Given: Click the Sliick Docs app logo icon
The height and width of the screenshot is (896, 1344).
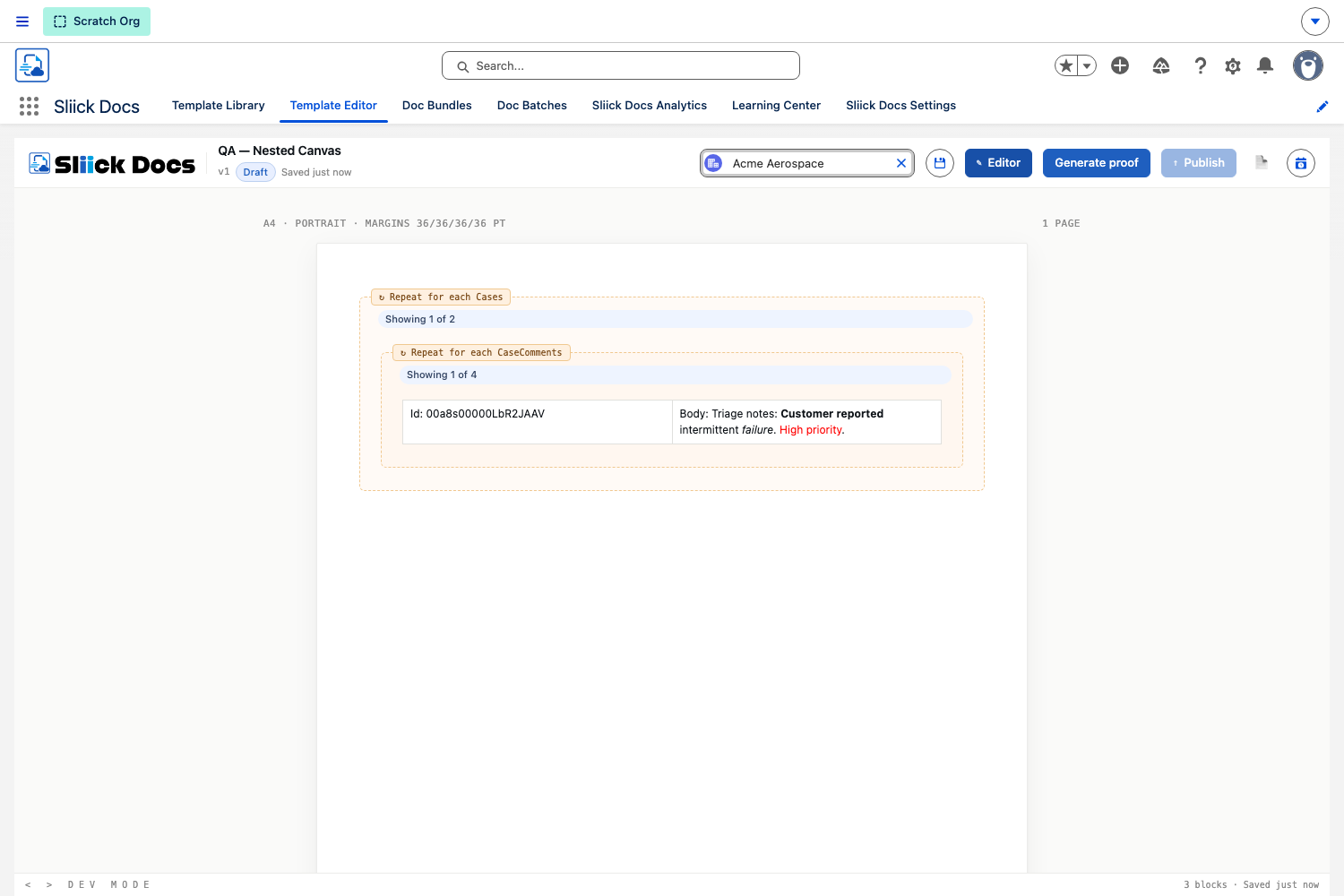Looking at the screenshot, I should pyautogui.click(x=32, y=65).
